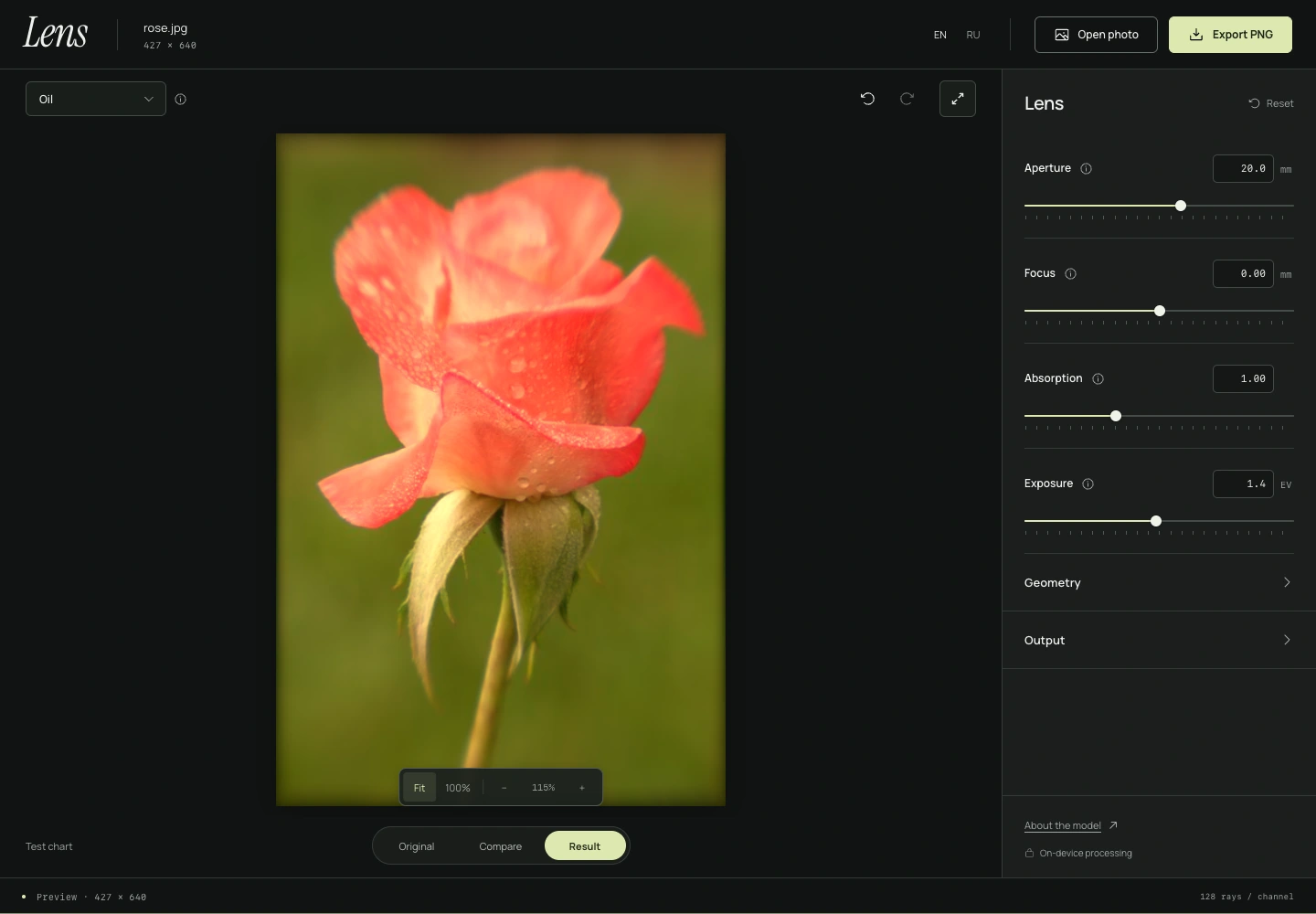Image resolution: width=1316 pixels, height=914 pixels.
Task: Show info about Absorption
Action: tap(1098, 378)
